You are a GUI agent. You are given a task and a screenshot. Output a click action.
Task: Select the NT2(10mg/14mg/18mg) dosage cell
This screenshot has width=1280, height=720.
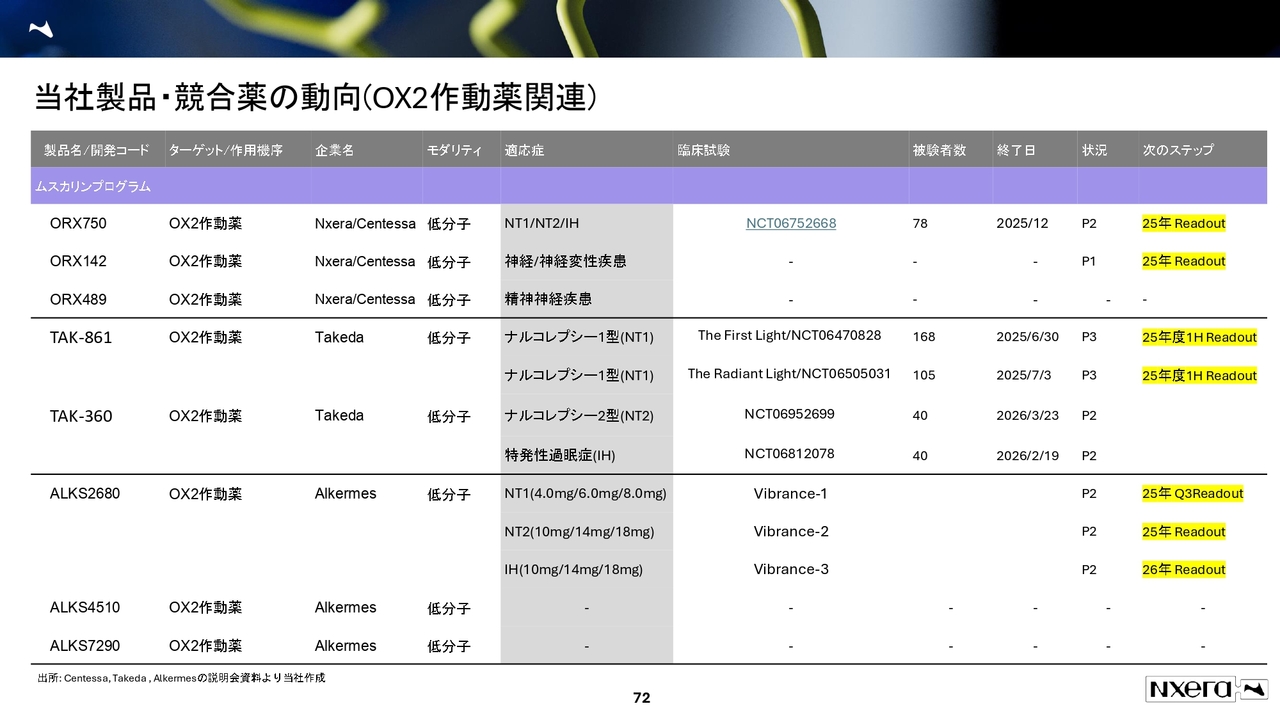pos(579,532)
